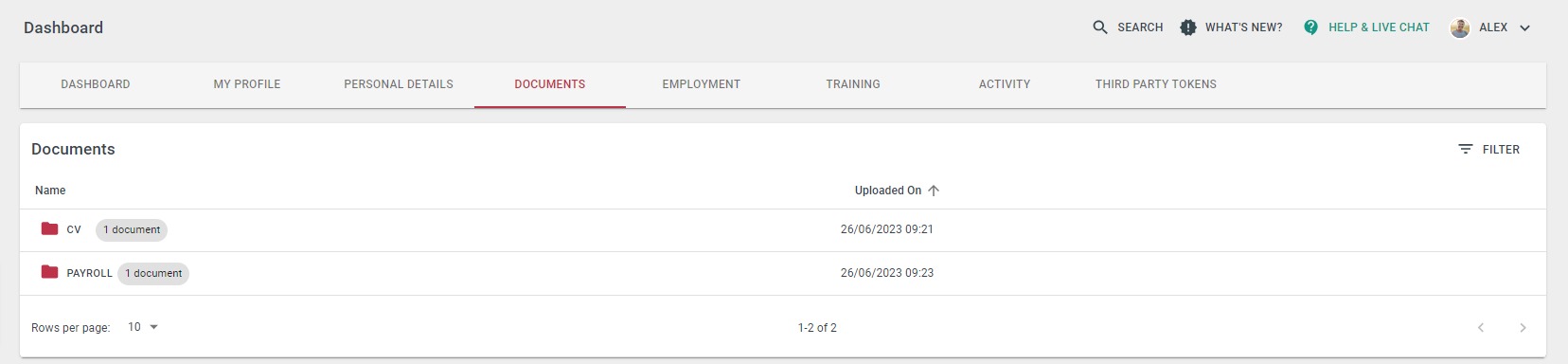Open the CV folder icon
Viewport: 1568px width, 364px height.
point(50,228)
